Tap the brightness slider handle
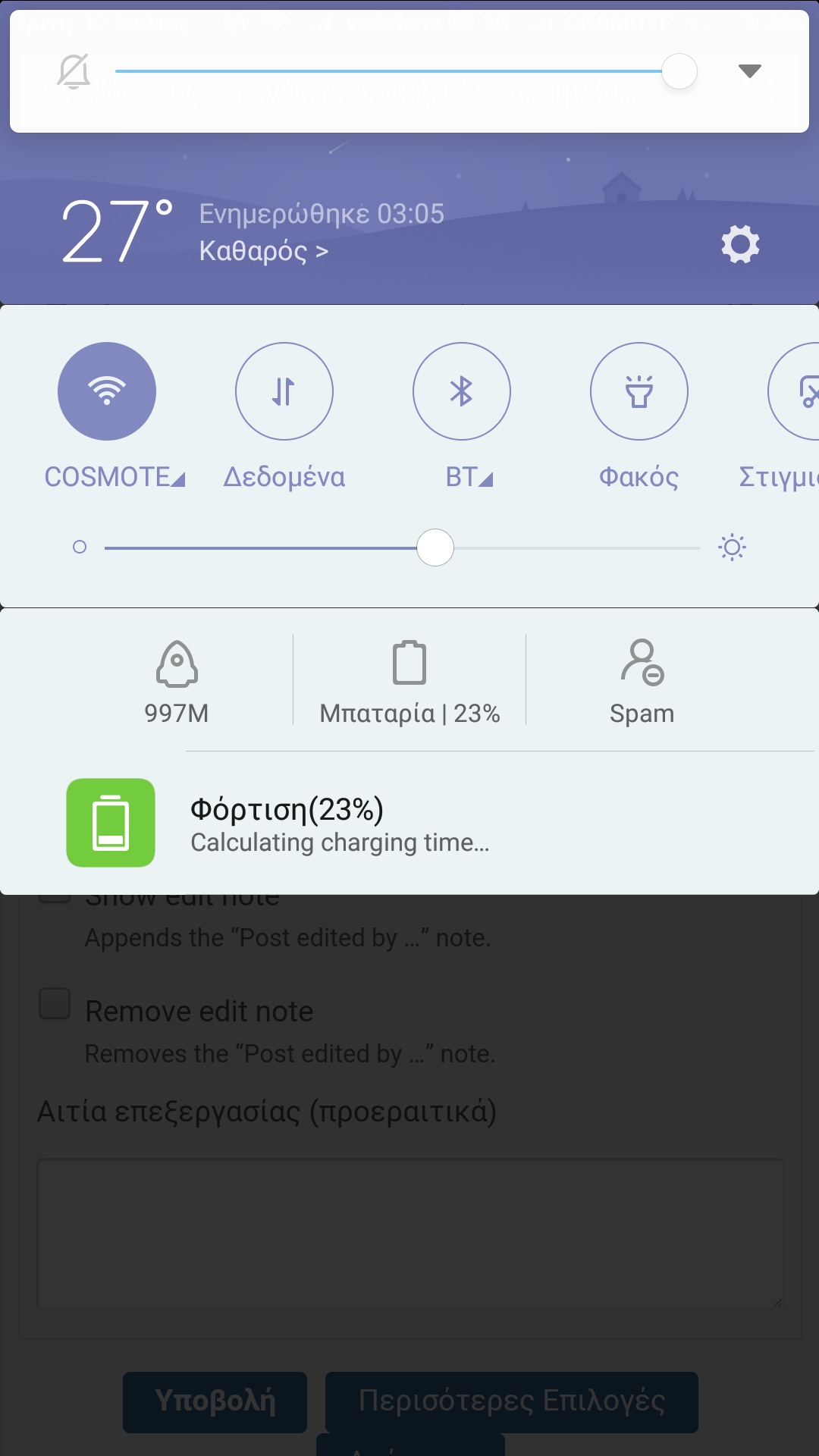 pyautogui.click(x=435, y=548)
